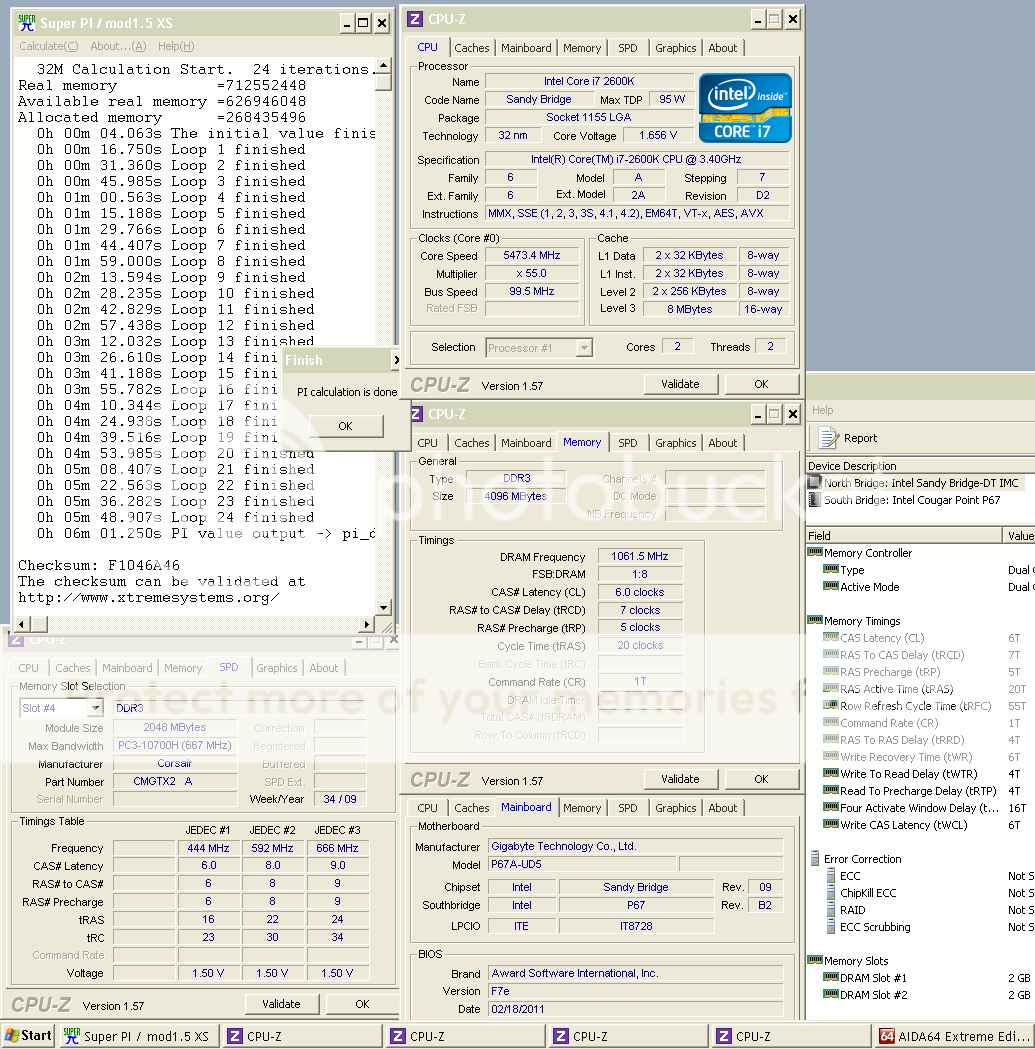
Task: Open the Calculate menu in Super PI
Action: [x=49, y=46]
